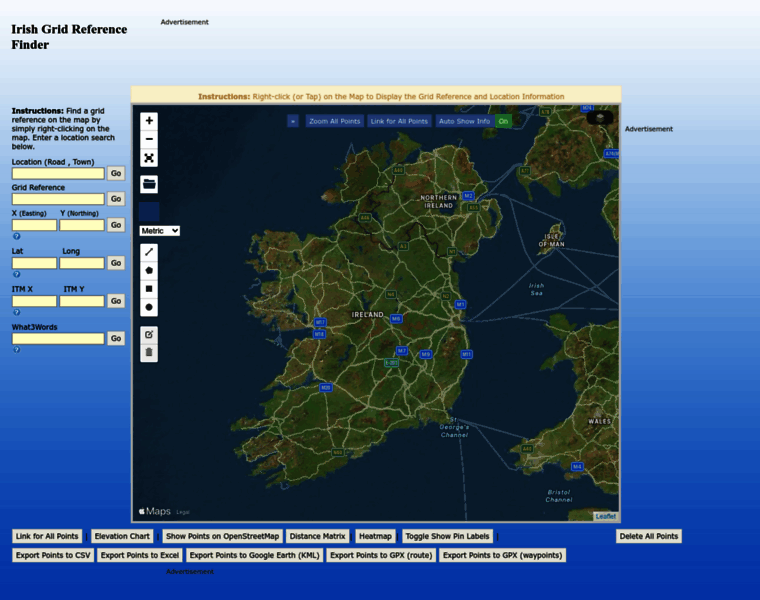Open help icon under ITM X
760x600 pixels.
(16, 313)
